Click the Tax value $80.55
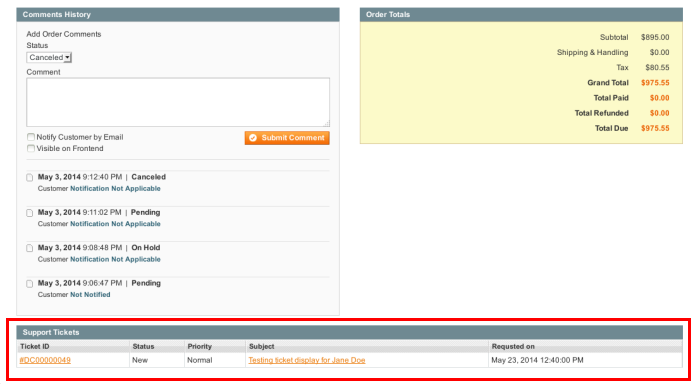Viewport: 700px width, 386px height. tap(657, 67)
